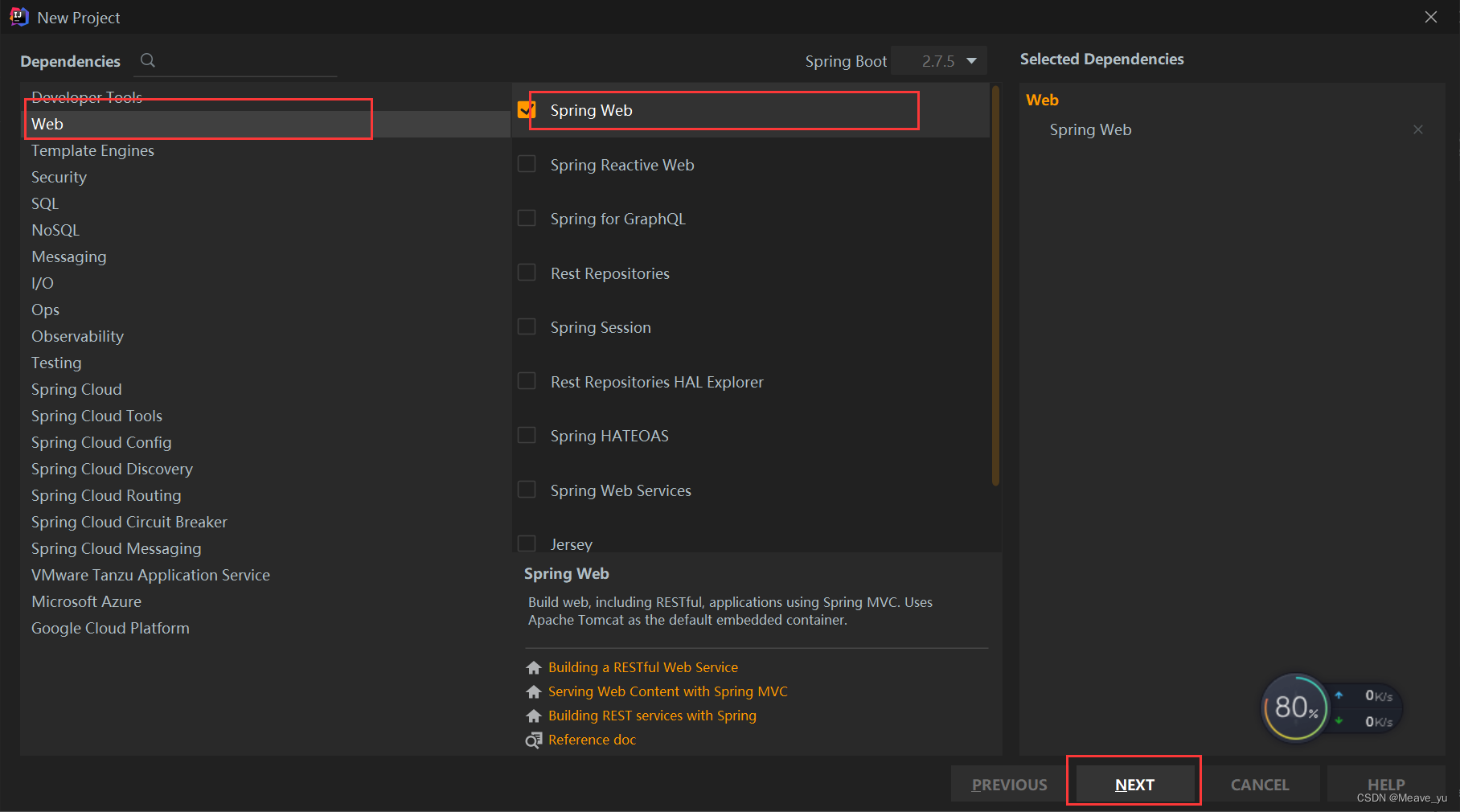Open Serving Web Content with Spring MVC
Screen dimensions: 1460x812
tap(668, 691)
